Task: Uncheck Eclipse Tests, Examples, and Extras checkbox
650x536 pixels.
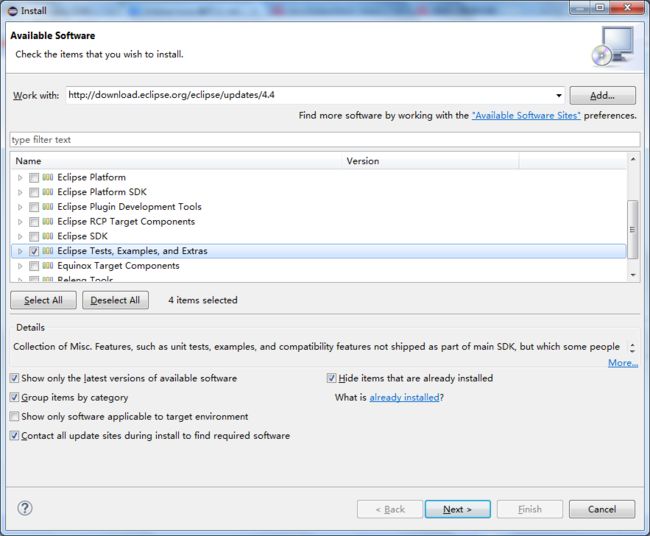Action: coord(34,251)
